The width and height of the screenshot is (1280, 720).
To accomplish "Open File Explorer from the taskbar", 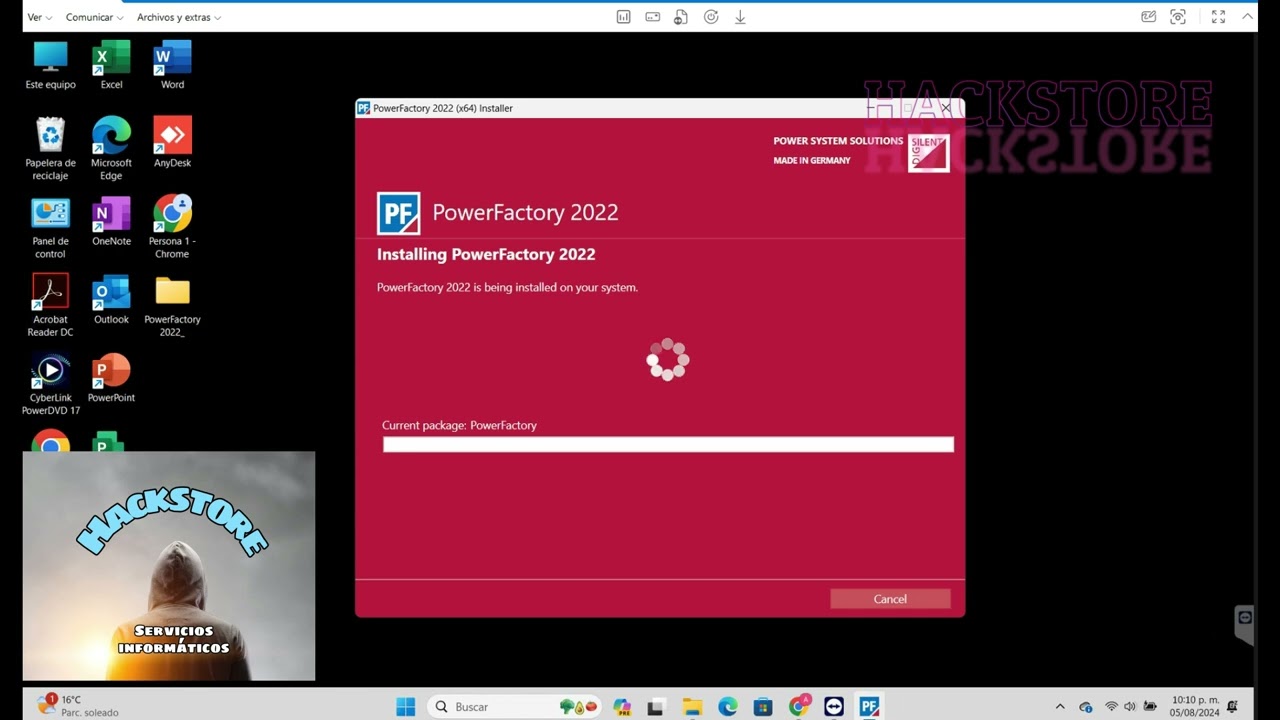I will [x=692, y=707].
